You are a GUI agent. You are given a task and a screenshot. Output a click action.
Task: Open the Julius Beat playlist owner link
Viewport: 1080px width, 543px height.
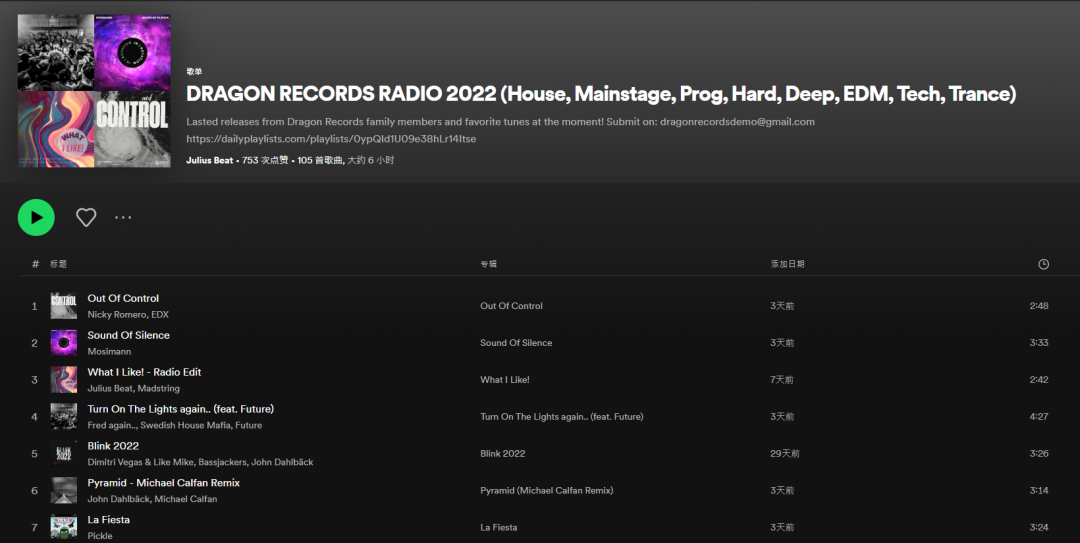[209, 160]
